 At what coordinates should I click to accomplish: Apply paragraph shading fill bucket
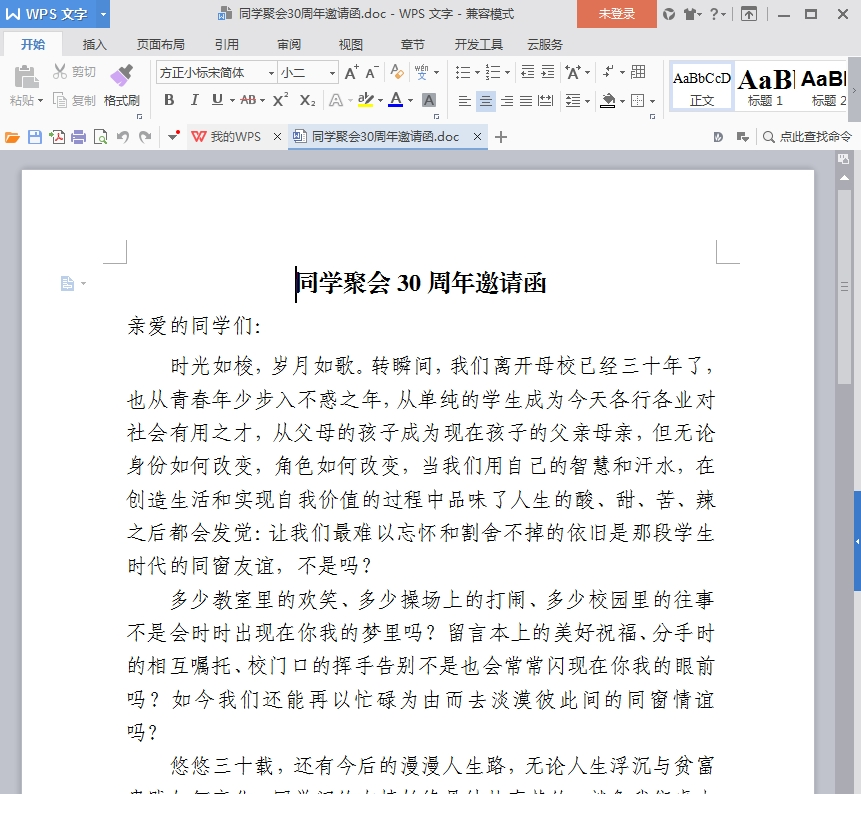pos(608,101)
